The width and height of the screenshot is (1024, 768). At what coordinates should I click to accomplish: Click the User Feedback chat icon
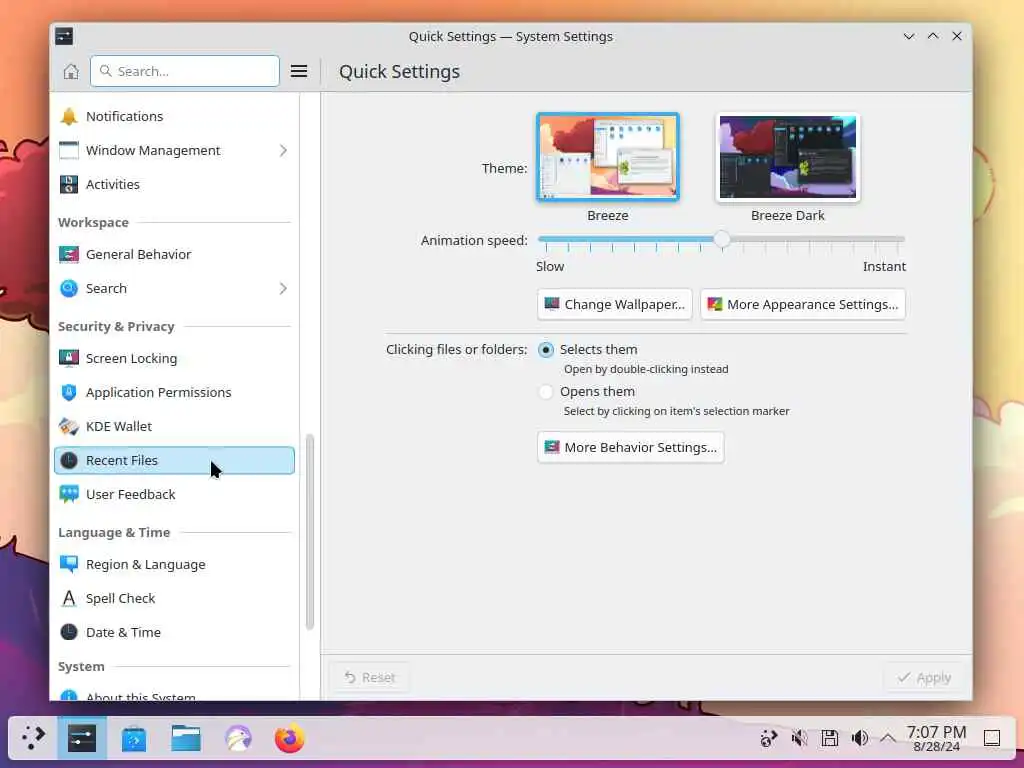tap(69, 494)
